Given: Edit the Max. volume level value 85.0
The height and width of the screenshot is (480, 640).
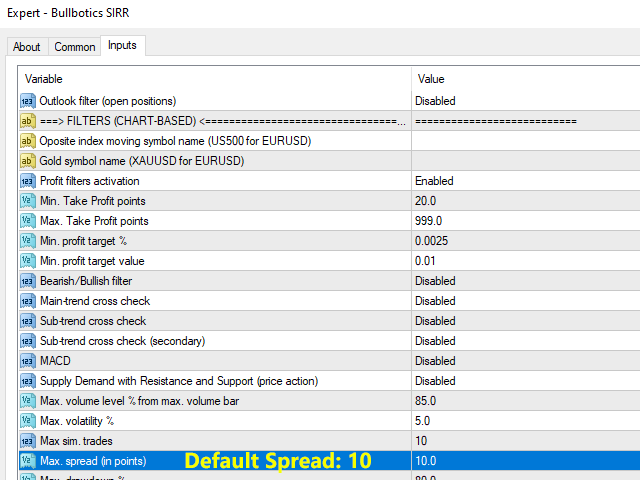Looking at the screenshot, I should pyautogui.click(x=526, y=401).
